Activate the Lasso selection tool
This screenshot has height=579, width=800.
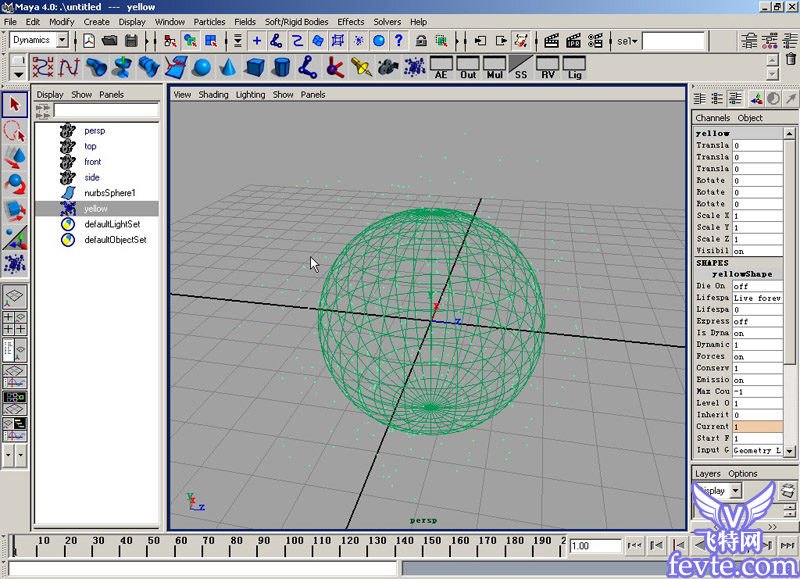(14, 131)
